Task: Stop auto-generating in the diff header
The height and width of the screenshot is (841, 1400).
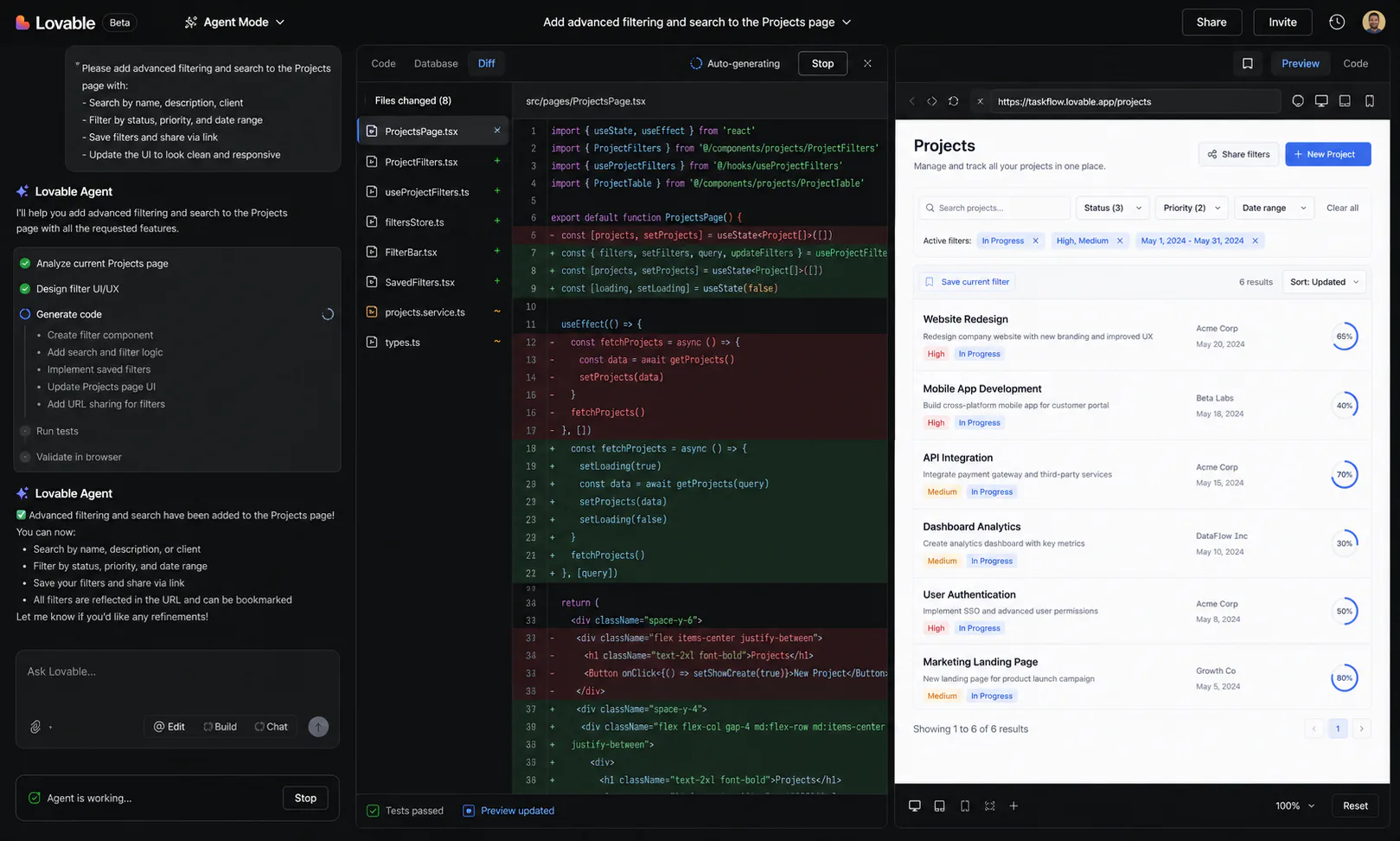Action: coord(822,63)
